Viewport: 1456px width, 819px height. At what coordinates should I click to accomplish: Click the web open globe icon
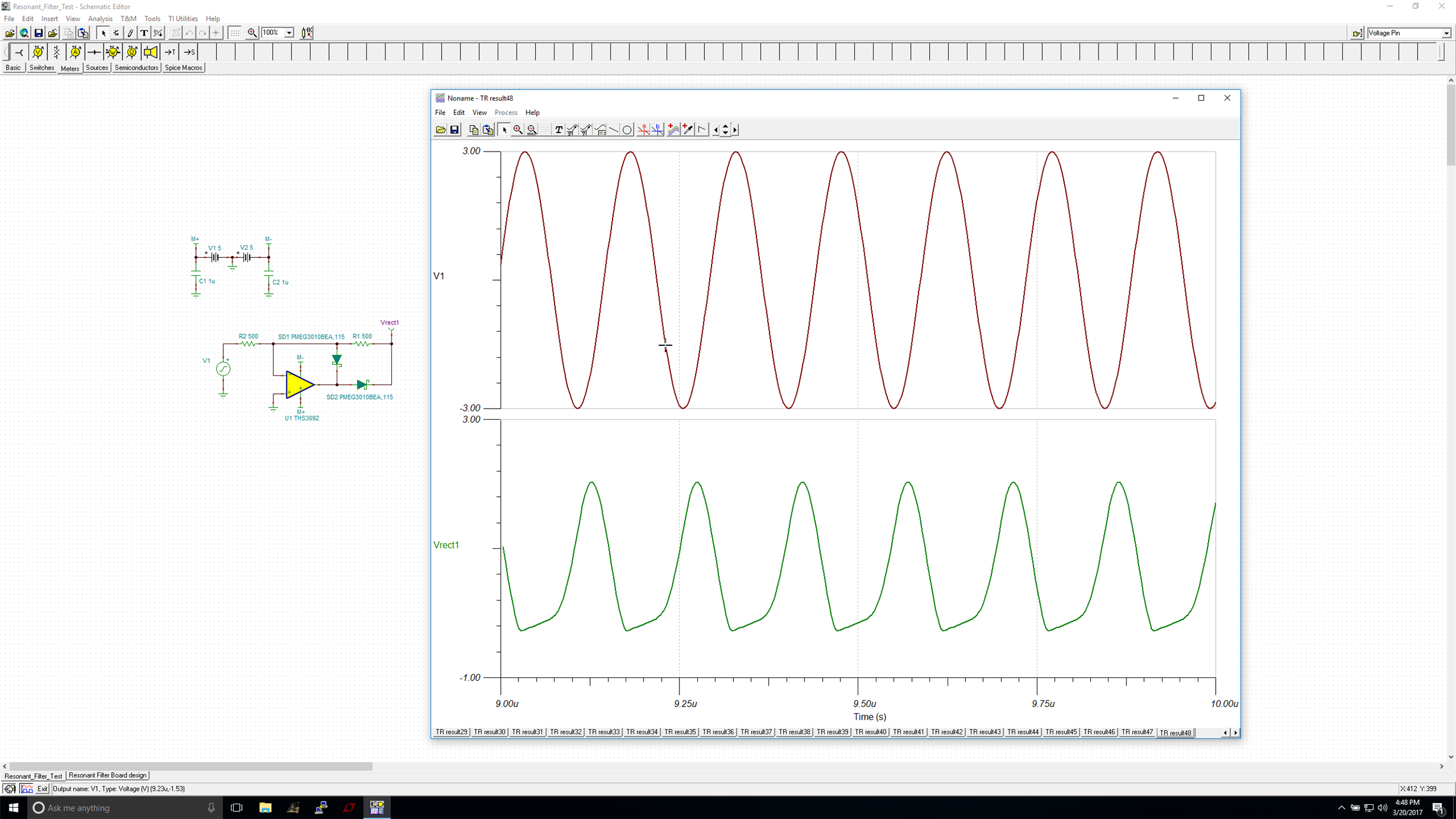[x=24, y=33]
